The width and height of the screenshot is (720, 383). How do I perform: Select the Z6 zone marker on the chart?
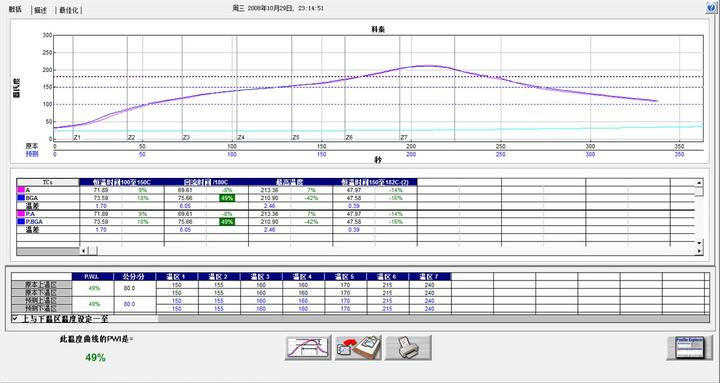[349, 137]
